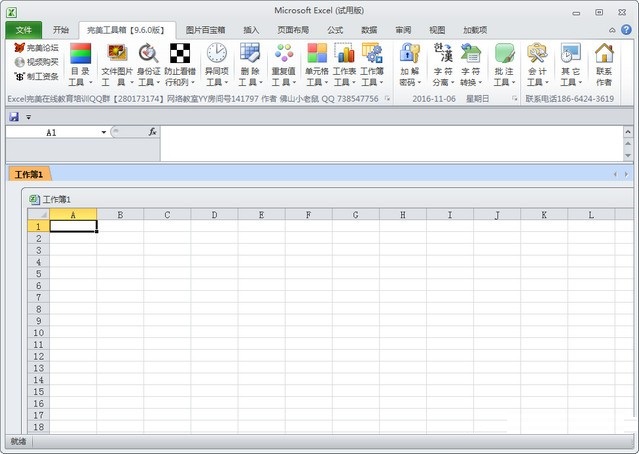Screen dimensions: 639x454
Task: Switch to the 公式 formulas tab
Action: [335, 30]
